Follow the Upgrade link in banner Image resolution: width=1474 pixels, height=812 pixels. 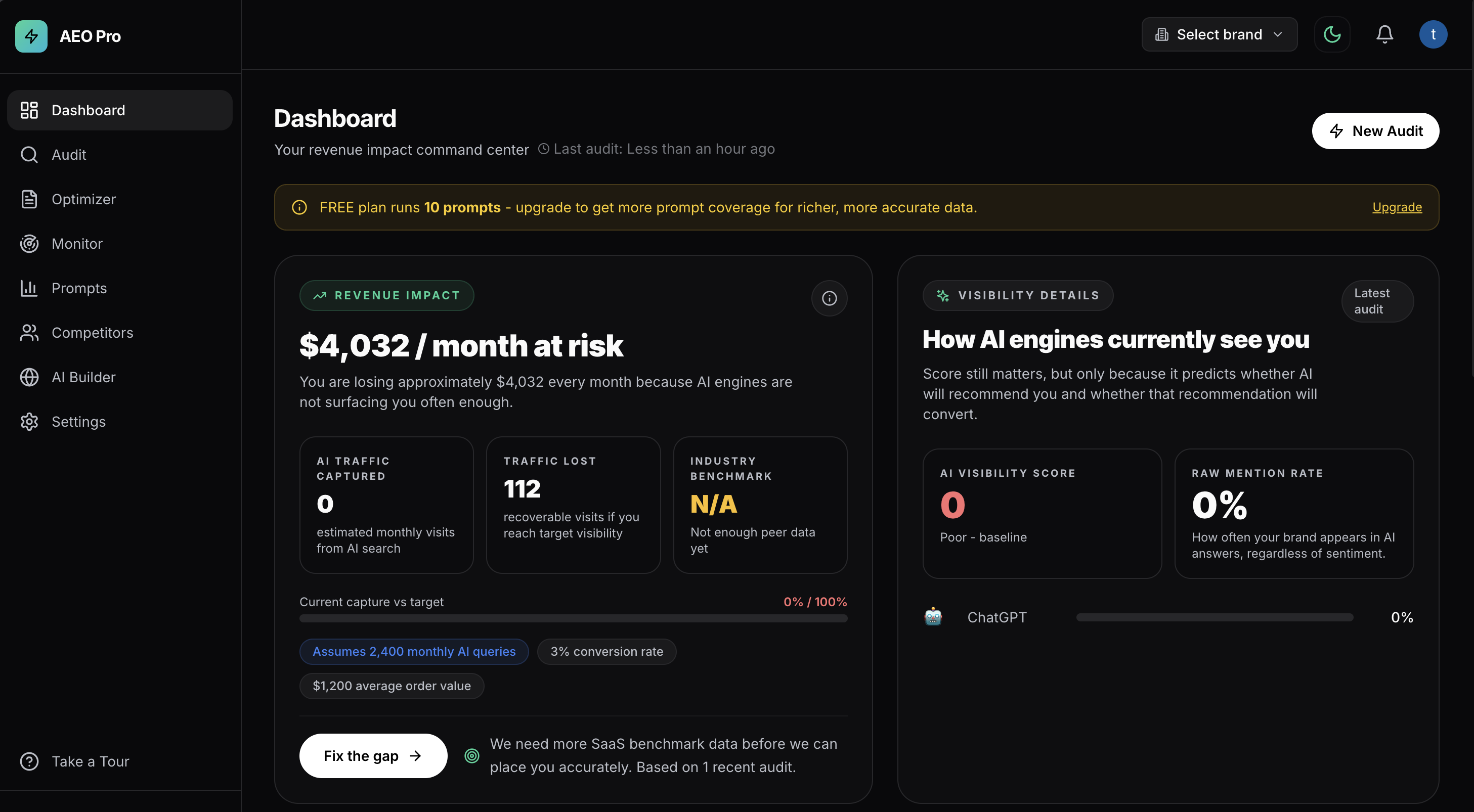click(1397, 207)
